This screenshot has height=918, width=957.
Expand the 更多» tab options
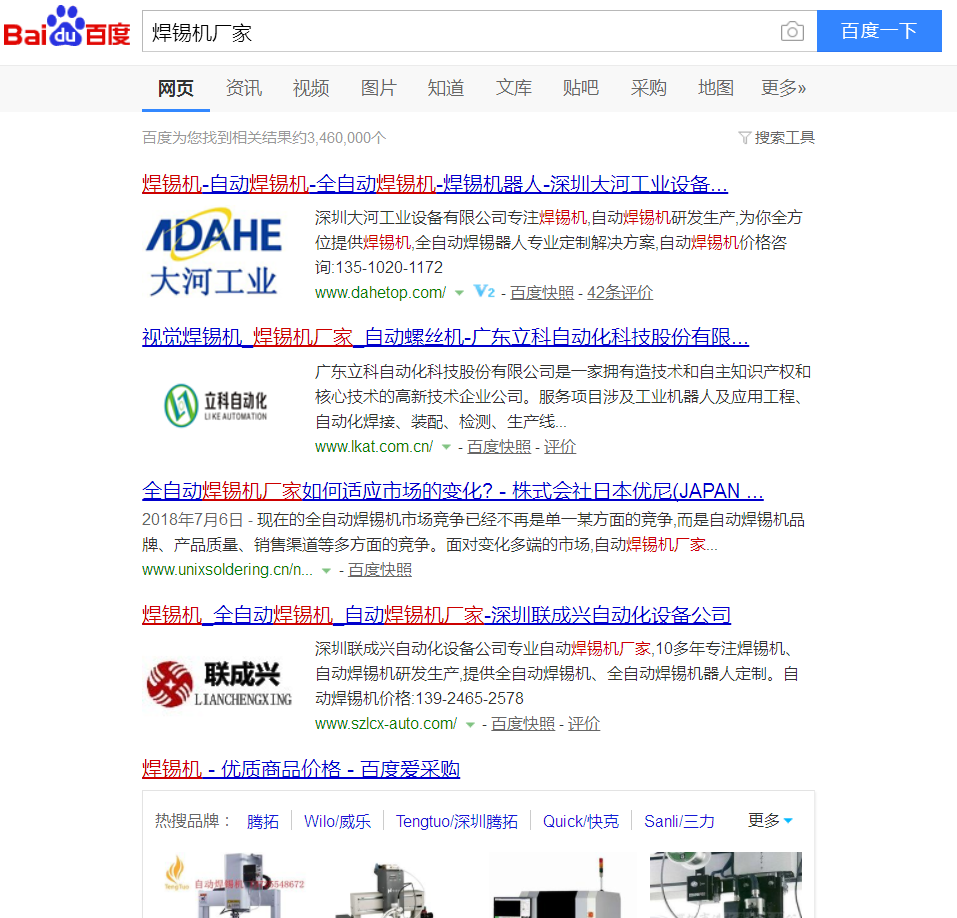[x=783, y=89]
